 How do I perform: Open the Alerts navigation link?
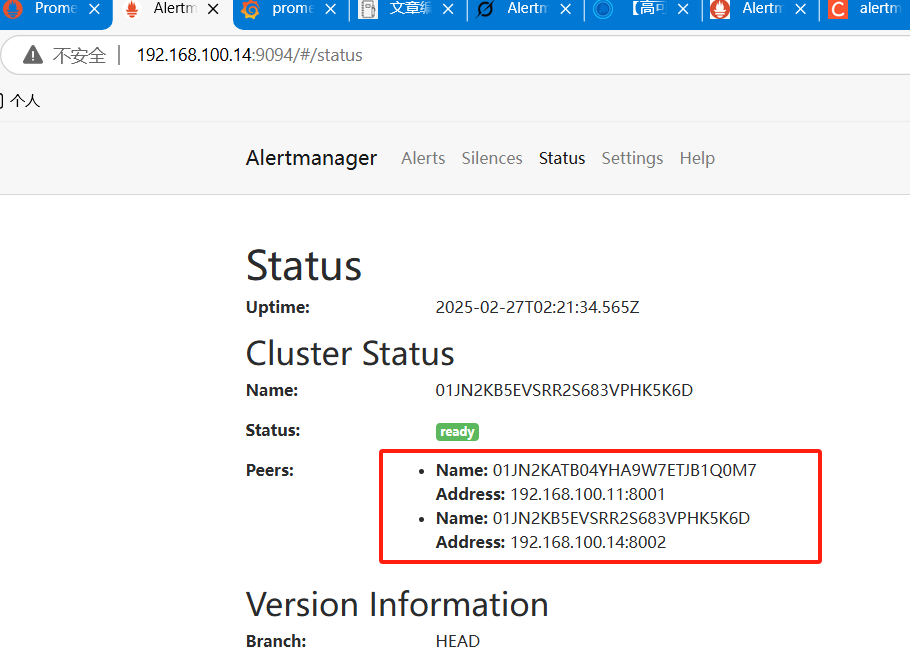pyautogui.click(x=422, y=158)
